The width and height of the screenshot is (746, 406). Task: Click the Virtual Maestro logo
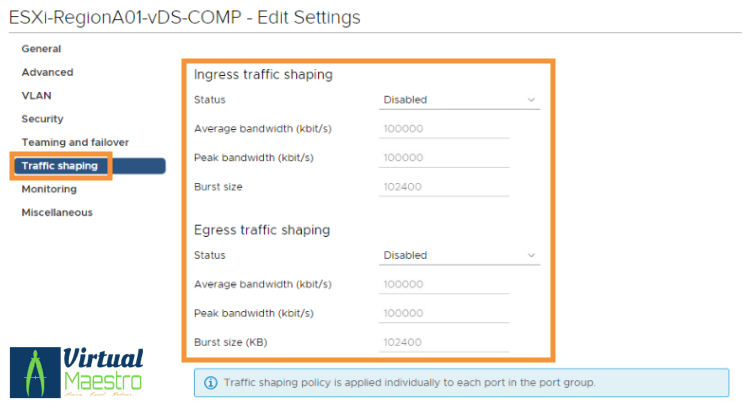click(78, 371)
